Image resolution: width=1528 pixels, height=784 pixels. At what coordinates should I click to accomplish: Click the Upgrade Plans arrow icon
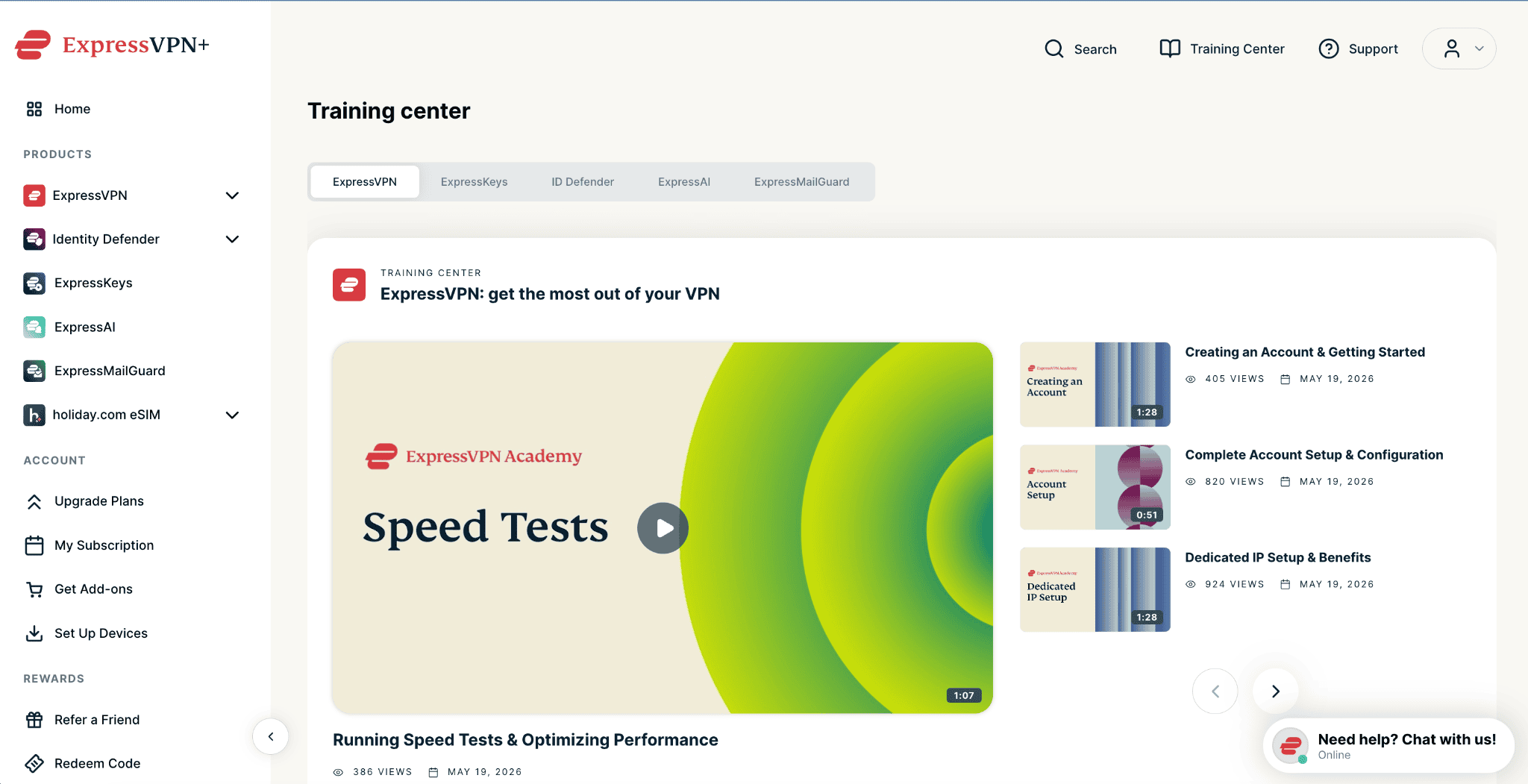[x=34, y=502]
